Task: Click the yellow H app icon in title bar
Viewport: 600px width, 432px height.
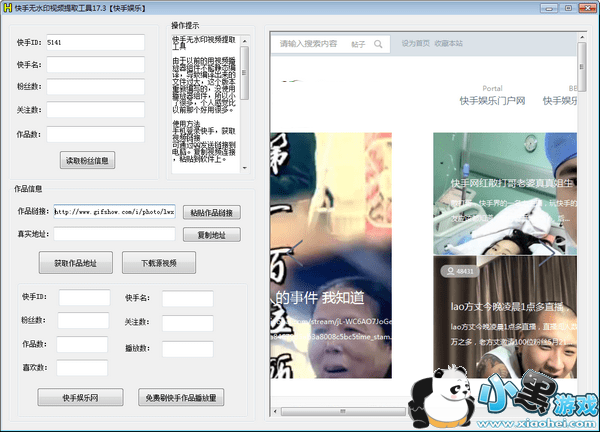Action: [7, 8]
